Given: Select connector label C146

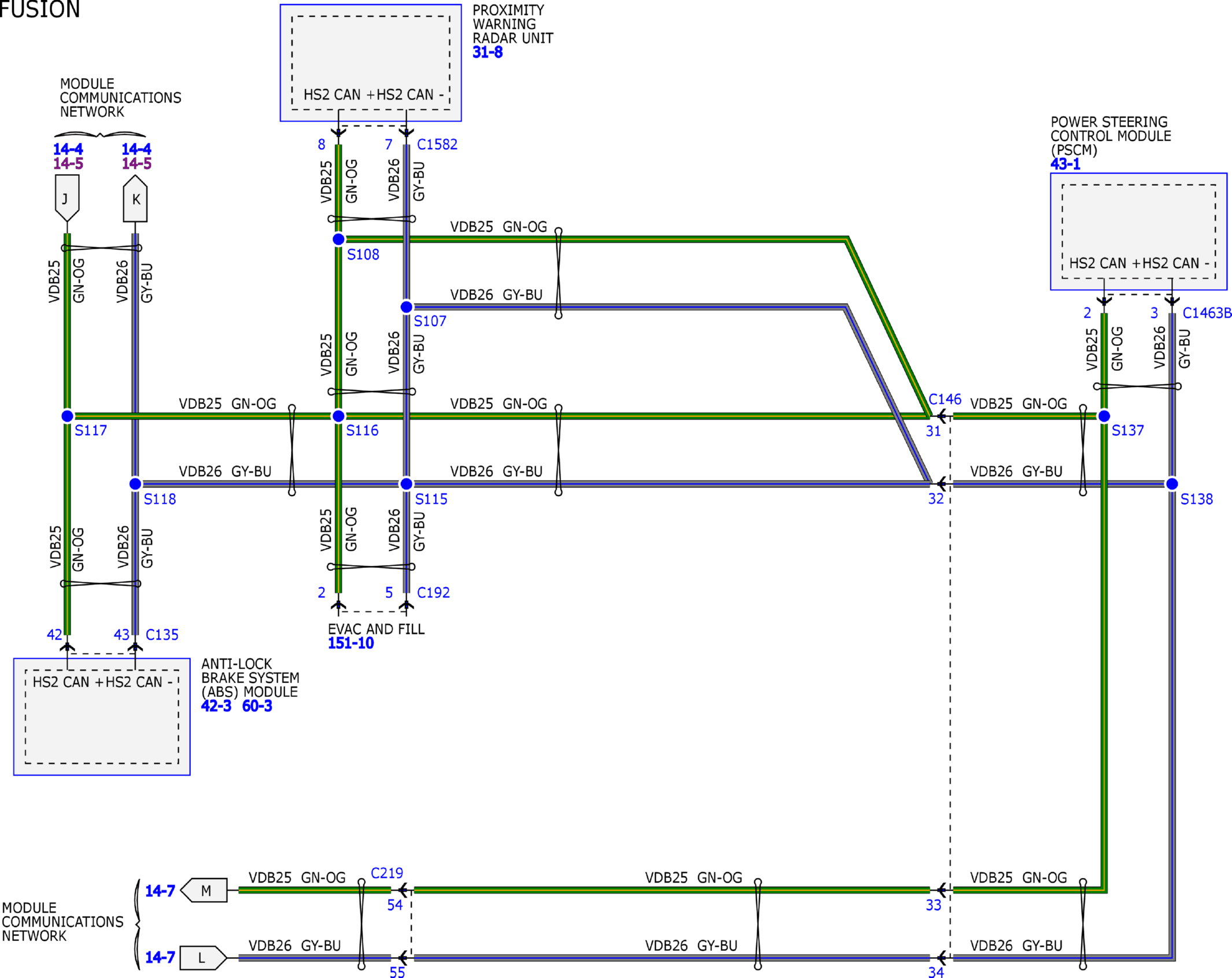Looking at the screenshot, I should [x=945, y=399].
